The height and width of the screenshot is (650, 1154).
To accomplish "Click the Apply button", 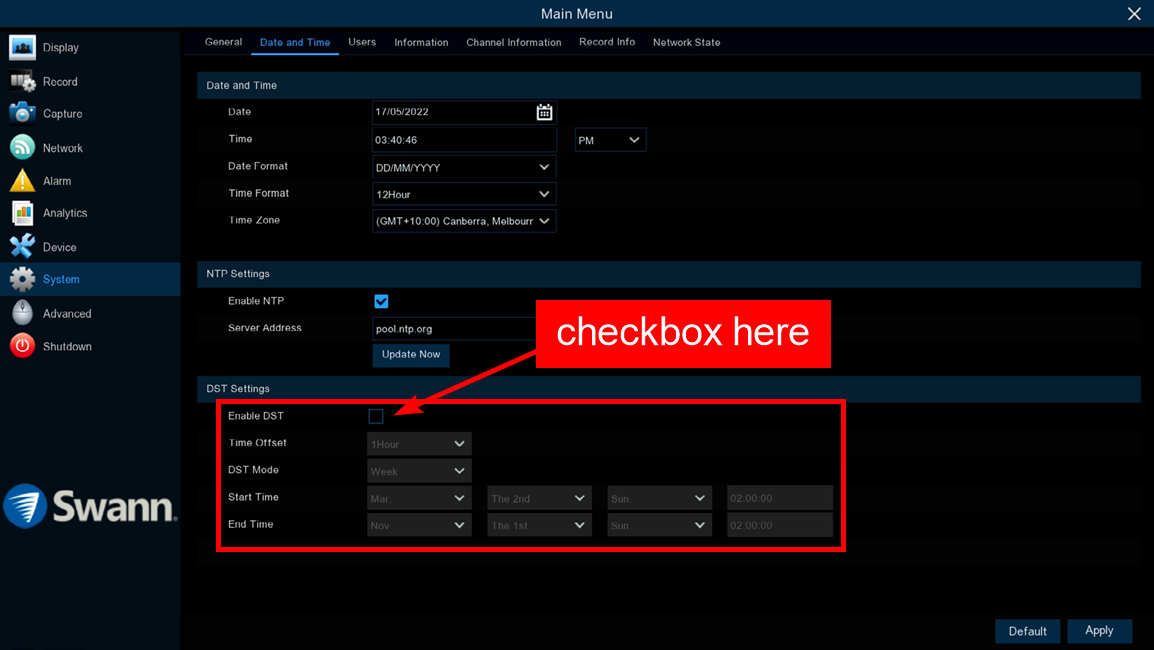I will pyautogui.click(x=1099, y=631).
